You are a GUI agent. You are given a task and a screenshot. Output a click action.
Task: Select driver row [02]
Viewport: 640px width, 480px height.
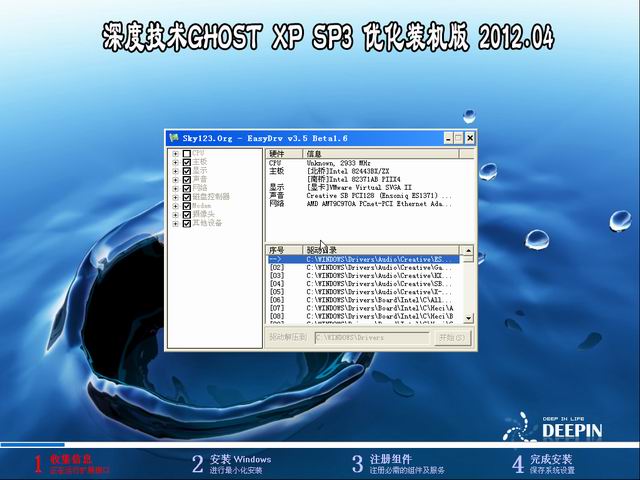click(x=363, y=268)
